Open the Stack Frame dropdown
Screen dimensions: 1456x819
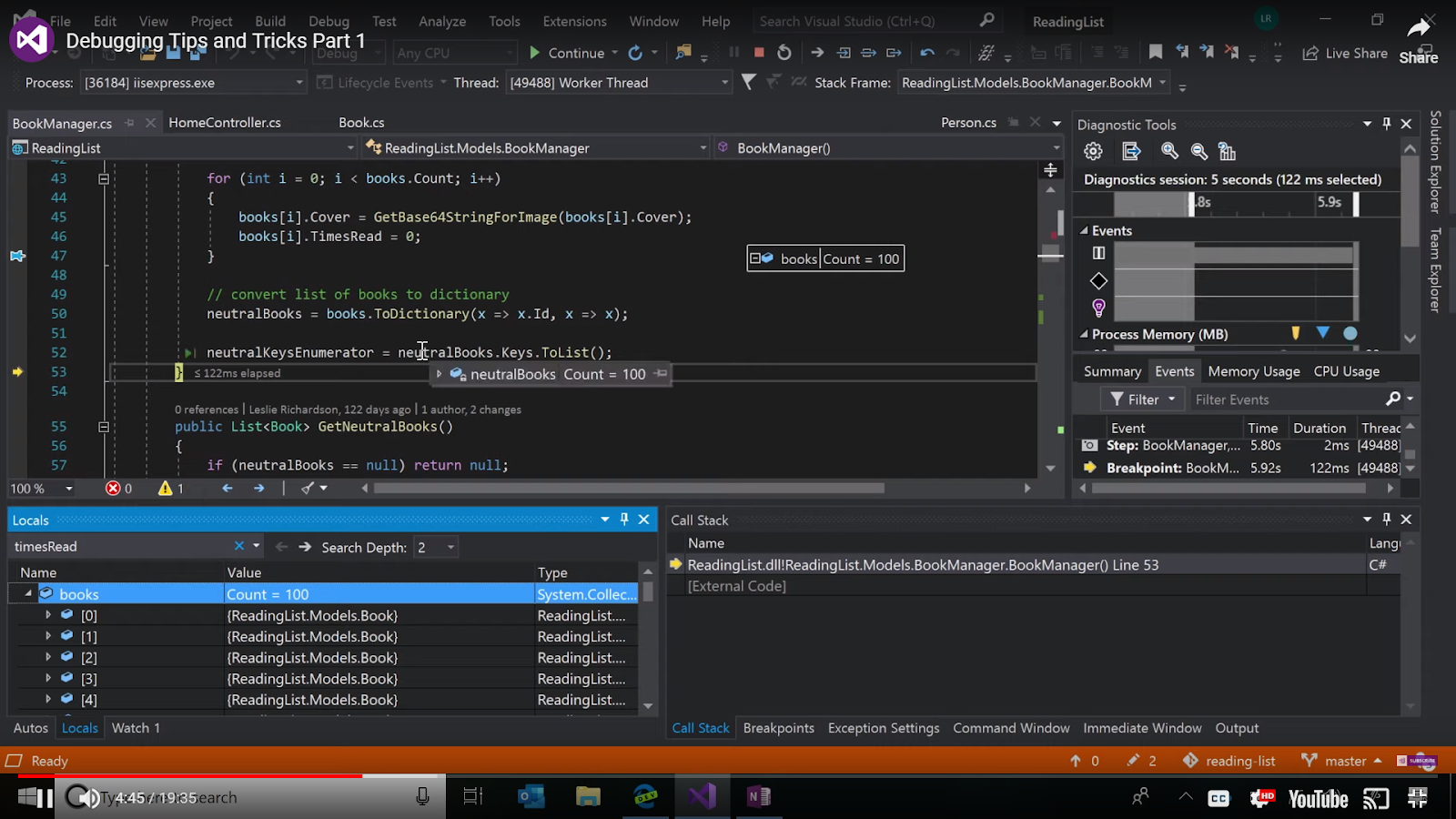[x=1162, y=82]
